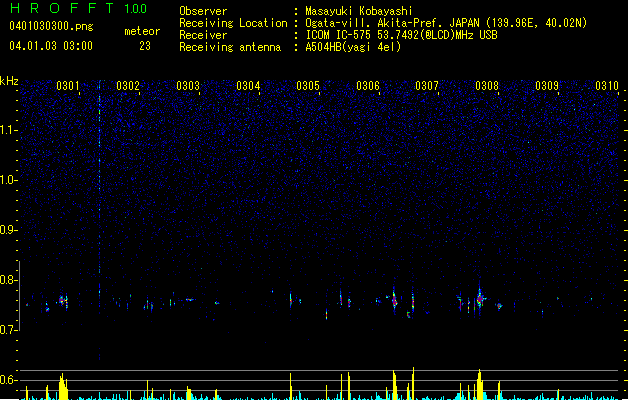Image resolution: width=629 pixels, height=400 pixels.
Task: Click the 0306 time marker
Action: [x=368, y=86]
